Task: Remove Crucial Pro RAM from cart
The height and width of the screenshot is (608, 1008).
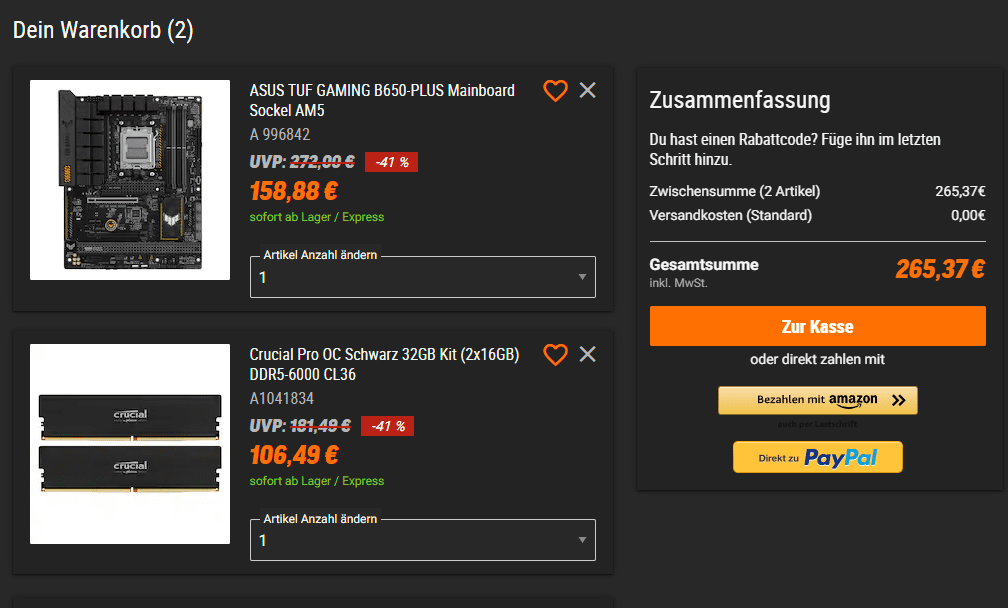Action: 587,354
